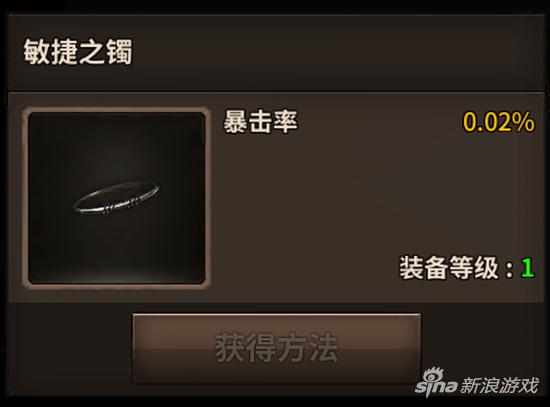Click the 获 character on the button
The height and width of the screenshot is (407, 550).
(x=230, y=348)
